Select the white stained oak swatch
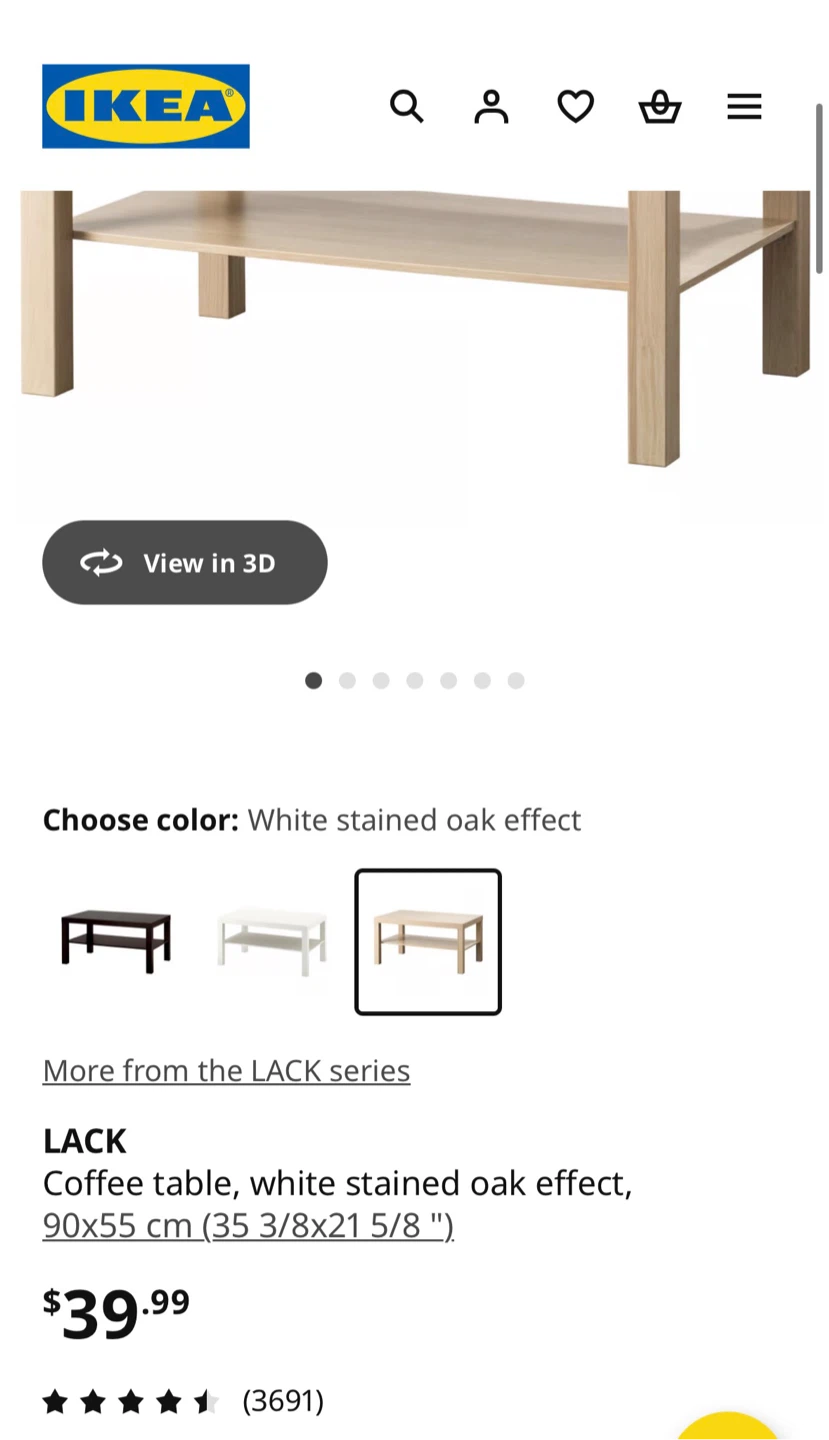Screen dimensions: 829x1440 click(428, 942)
